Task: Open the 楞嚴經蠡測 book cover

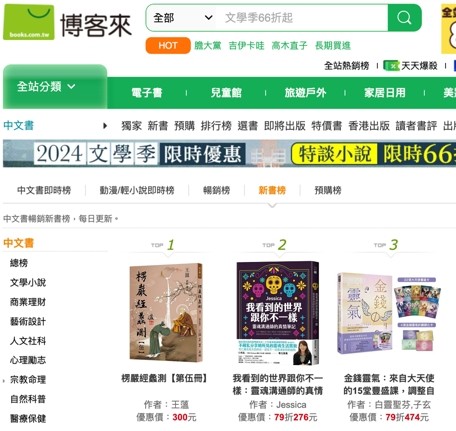Action: coord(166,312)
